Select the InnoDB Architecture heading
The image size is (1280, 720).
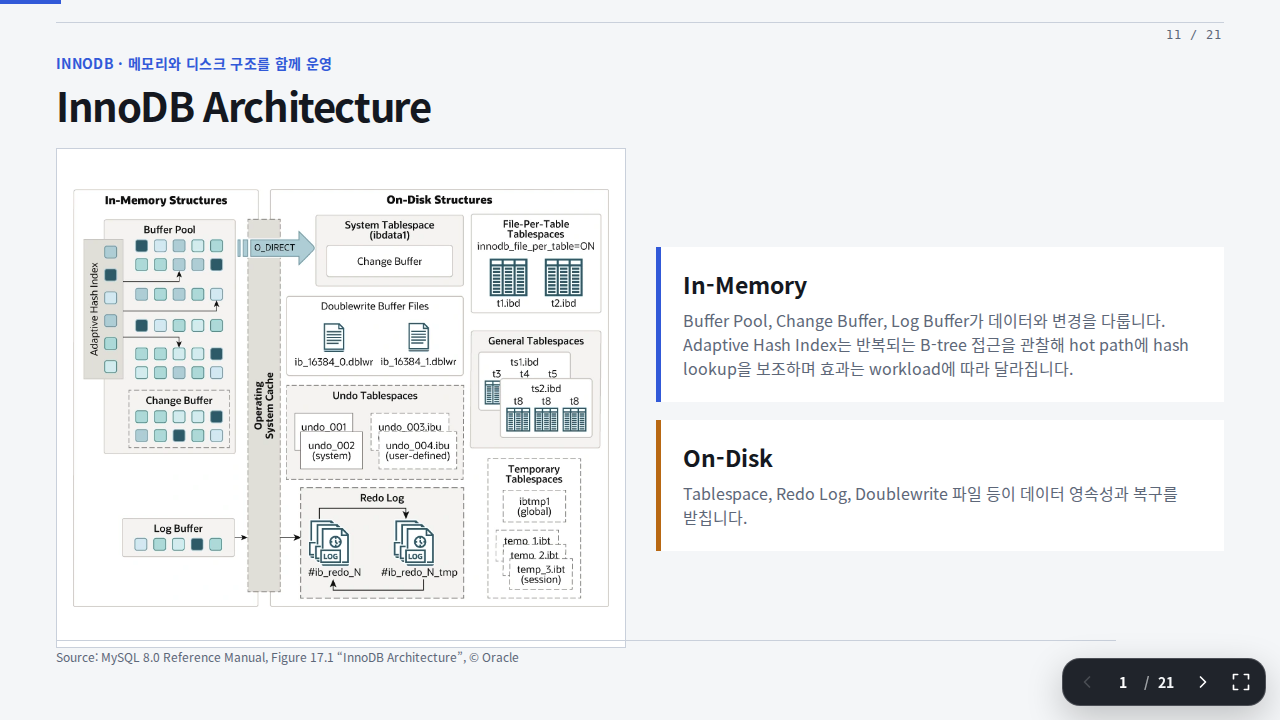[243, 107]
